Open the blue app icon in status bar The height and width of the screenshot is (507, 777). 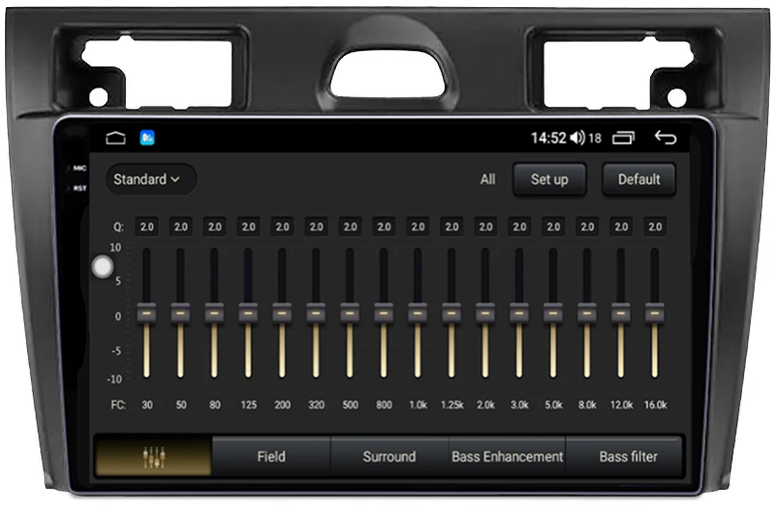[x=147, y=137]
